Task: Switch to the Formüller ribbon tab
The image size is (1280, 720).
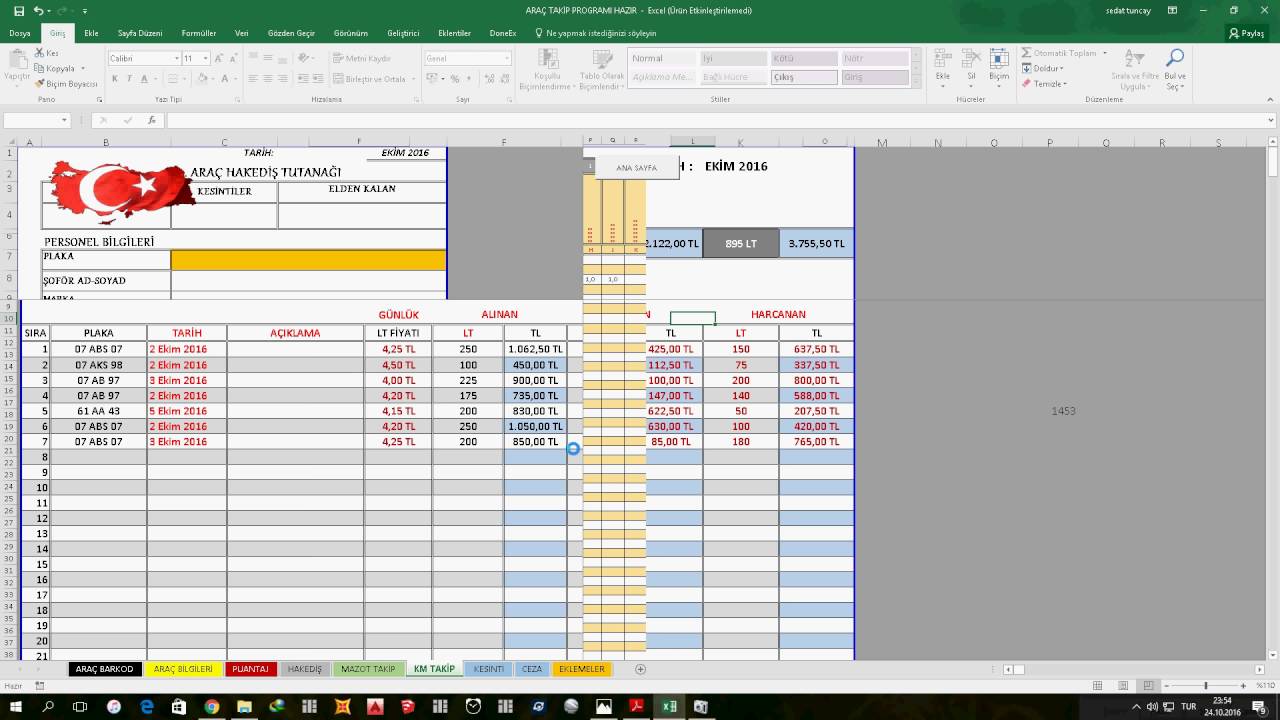Action: click(x=198, y=33)
